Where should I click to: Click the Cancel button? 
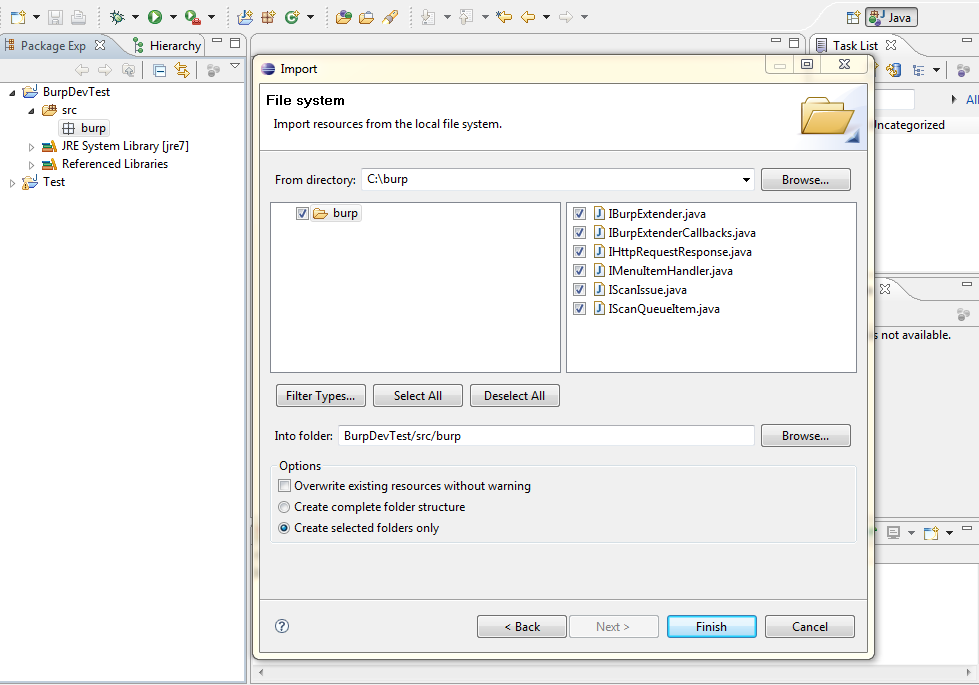tap(810, 626)
